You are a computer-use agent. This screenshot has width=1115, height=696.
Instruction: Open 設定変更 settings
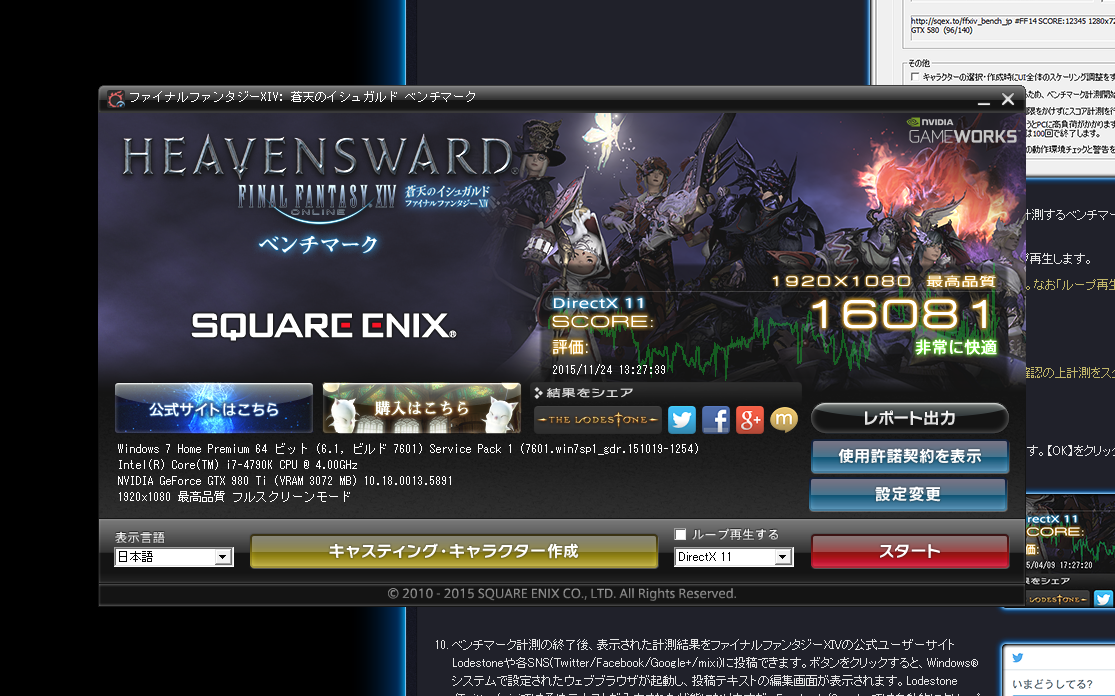click(x=908, y=494)
